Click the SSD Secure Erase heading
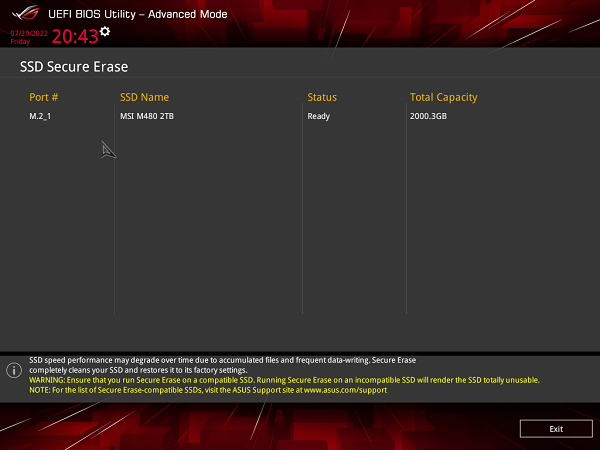 pos(74,67)
